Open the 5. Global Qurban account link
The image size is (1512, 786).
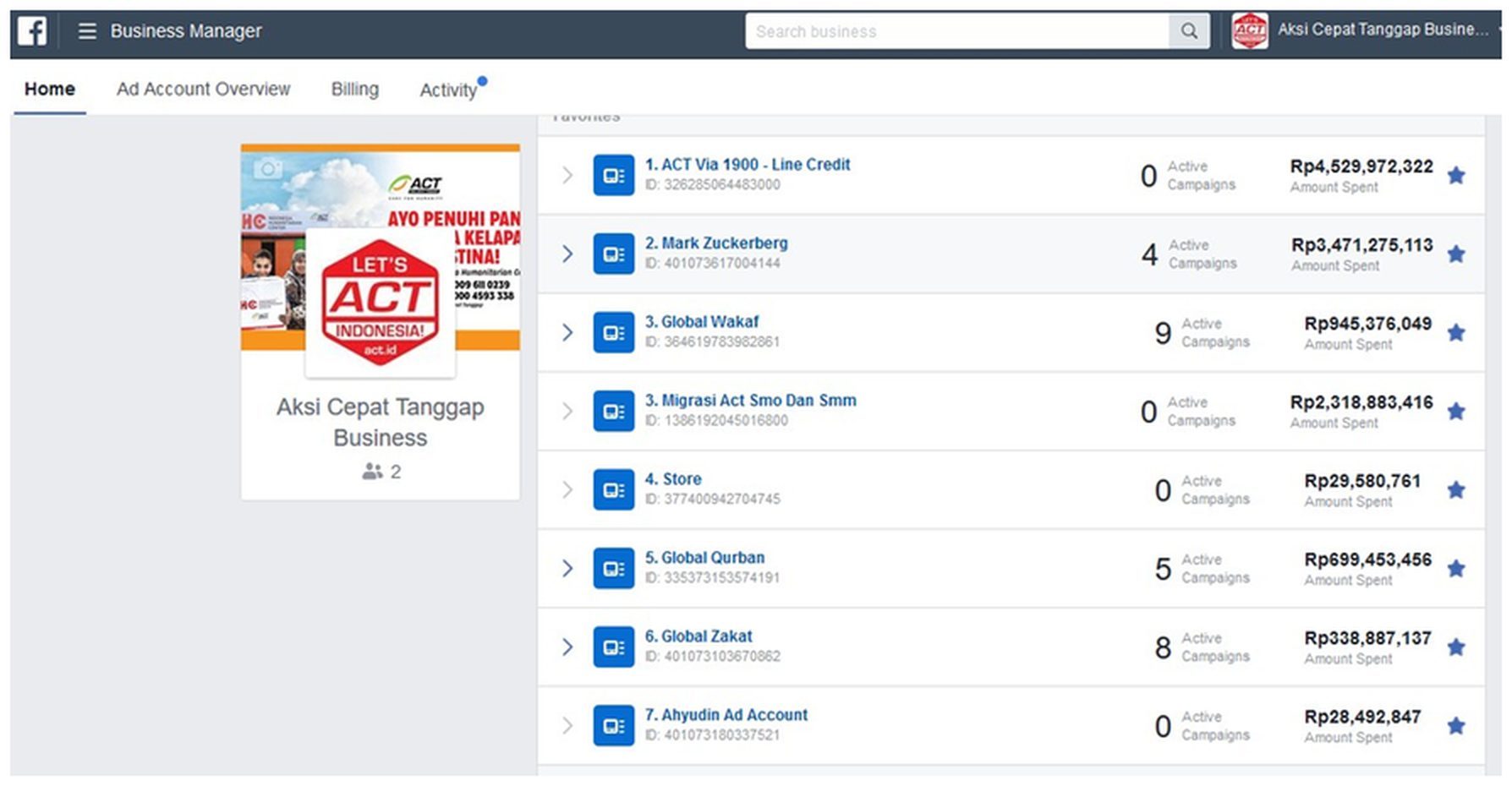704,558
